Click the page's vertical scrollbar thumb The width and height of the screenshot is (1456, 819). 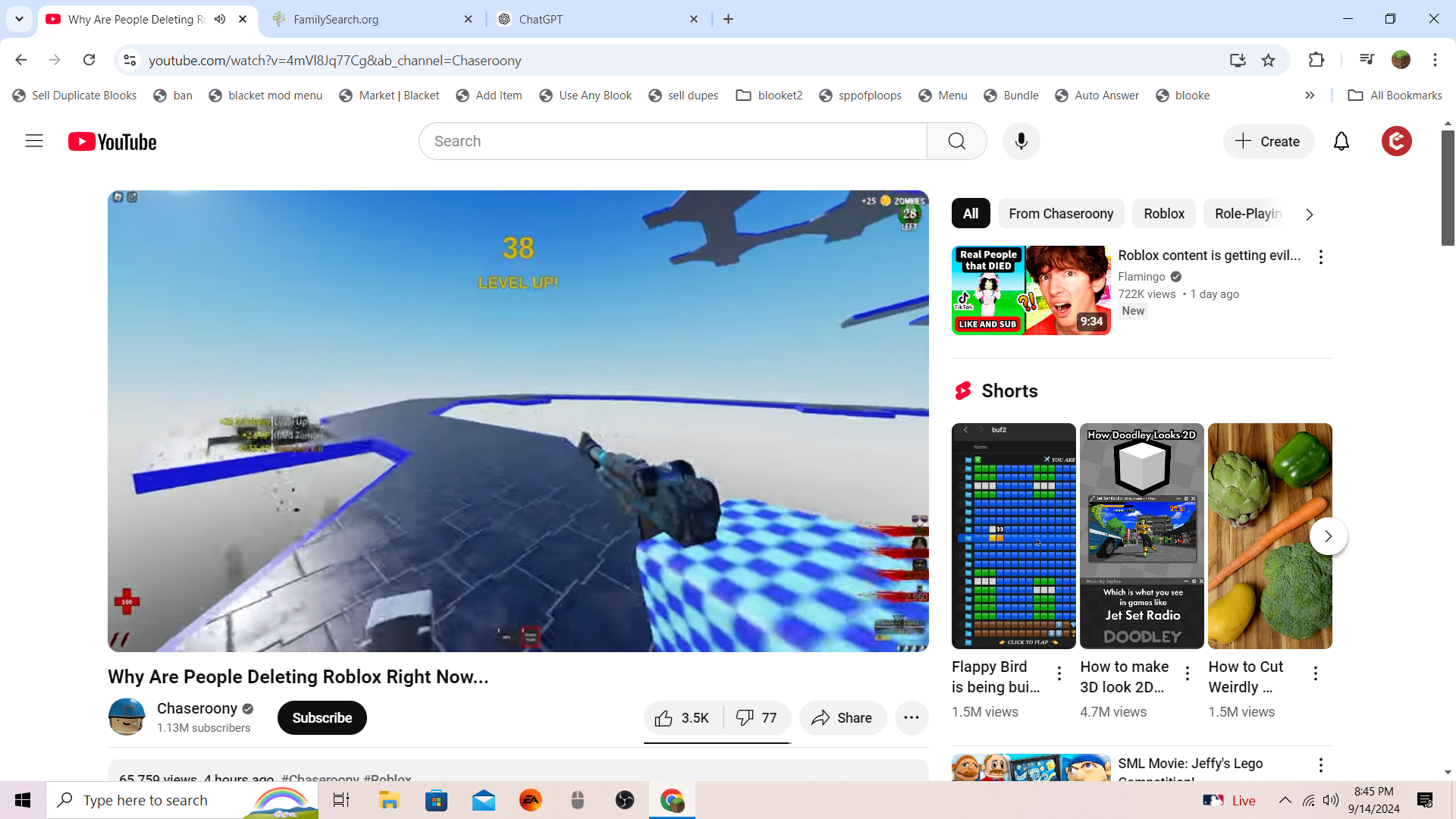(1448, 188)
